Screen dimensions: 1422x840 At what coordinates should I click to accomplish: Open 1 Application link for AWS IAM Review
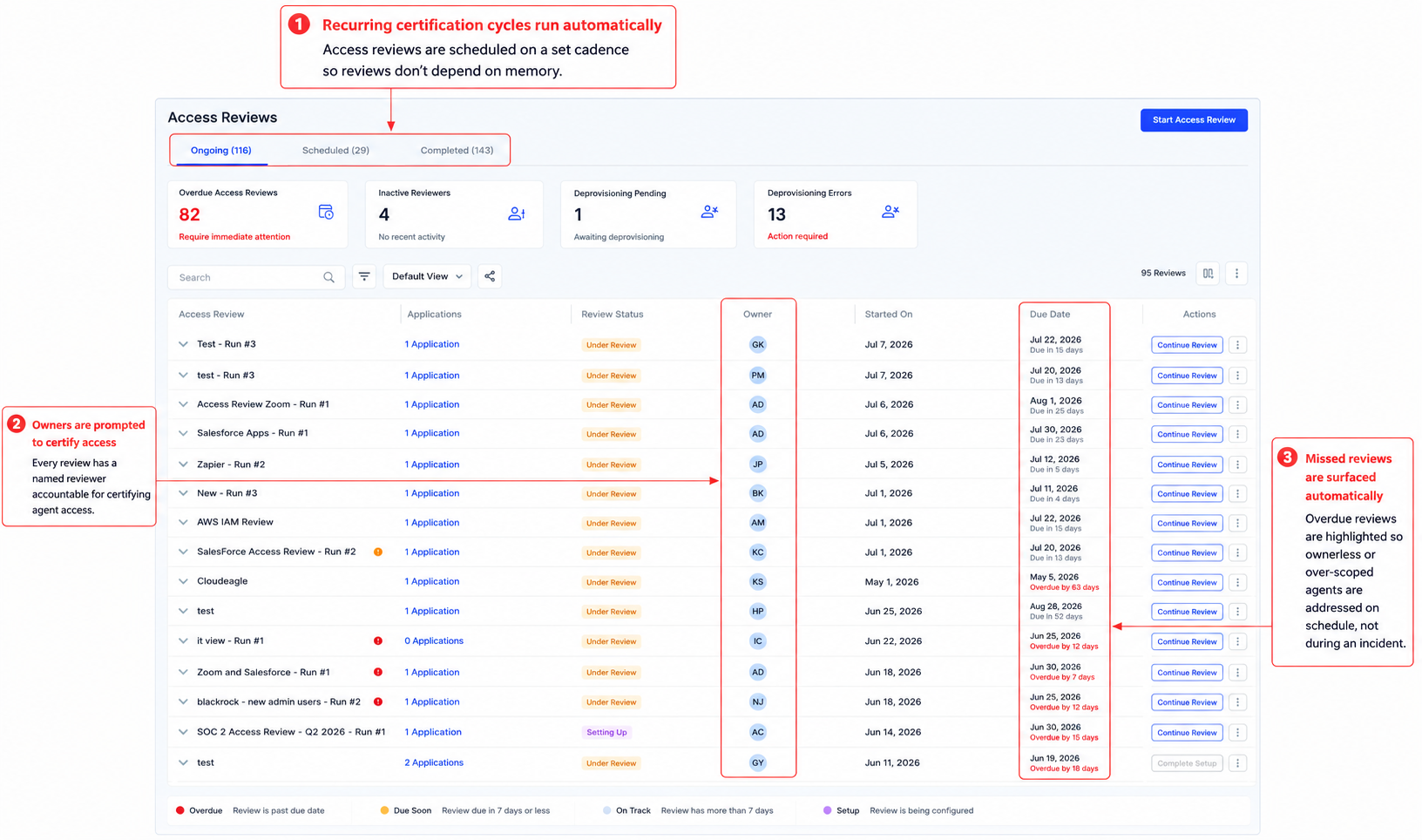coord(432,523)
